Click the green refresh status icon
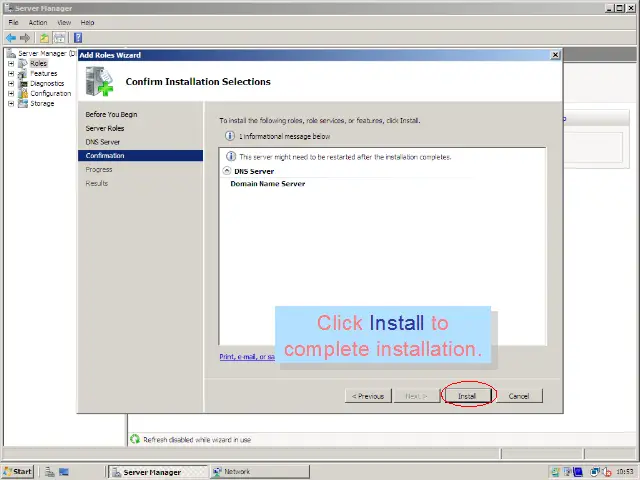The height and width of the screenshot is (480, 640). 135,439
